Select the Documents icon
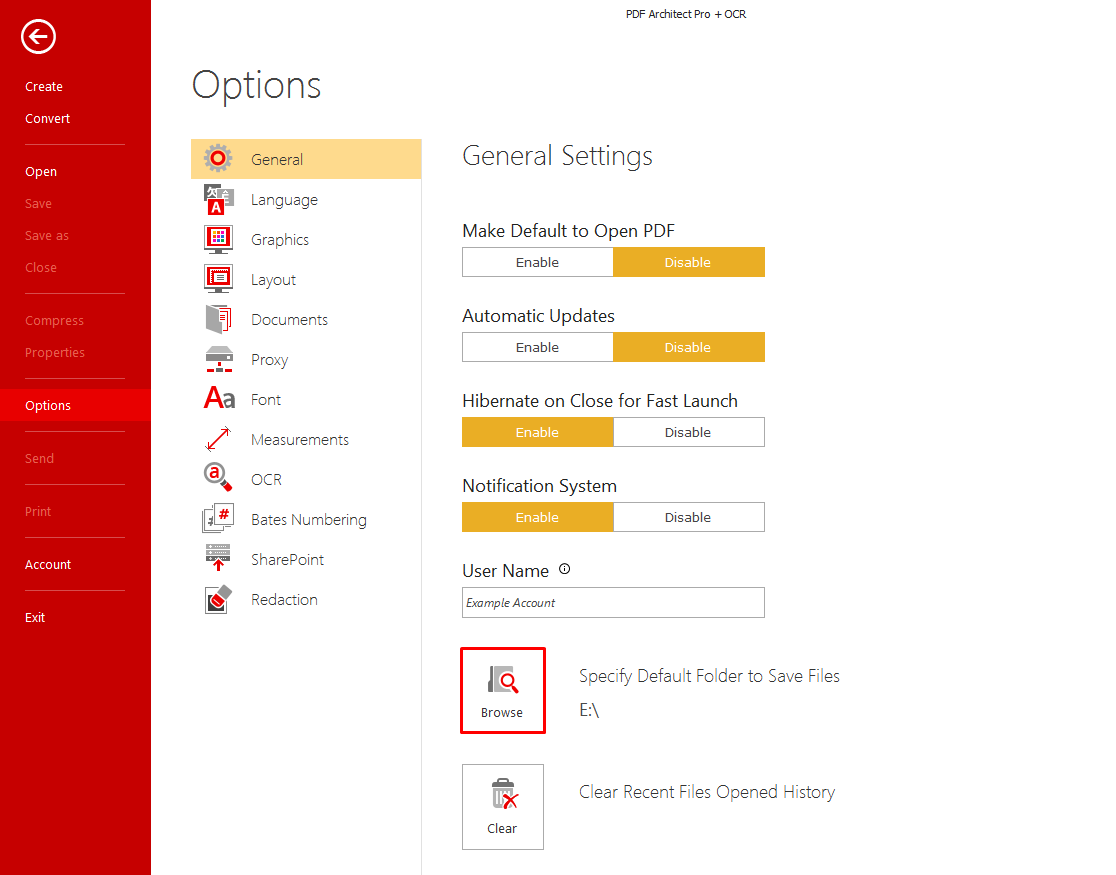Screen dimensions: 1116x875 coord(219,319)
